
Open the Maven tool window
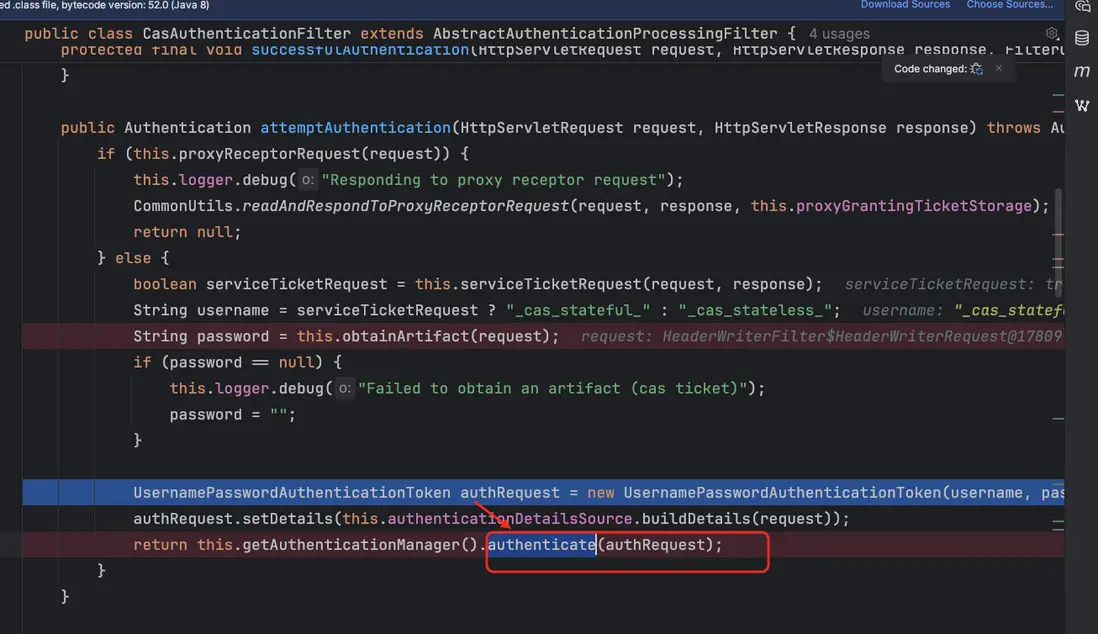1082,71
